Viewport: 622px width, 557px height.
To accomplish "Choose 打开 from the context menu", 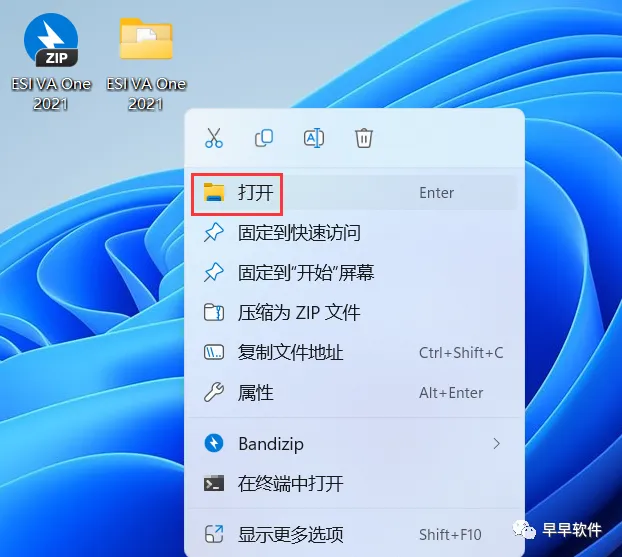I will 354,193.
